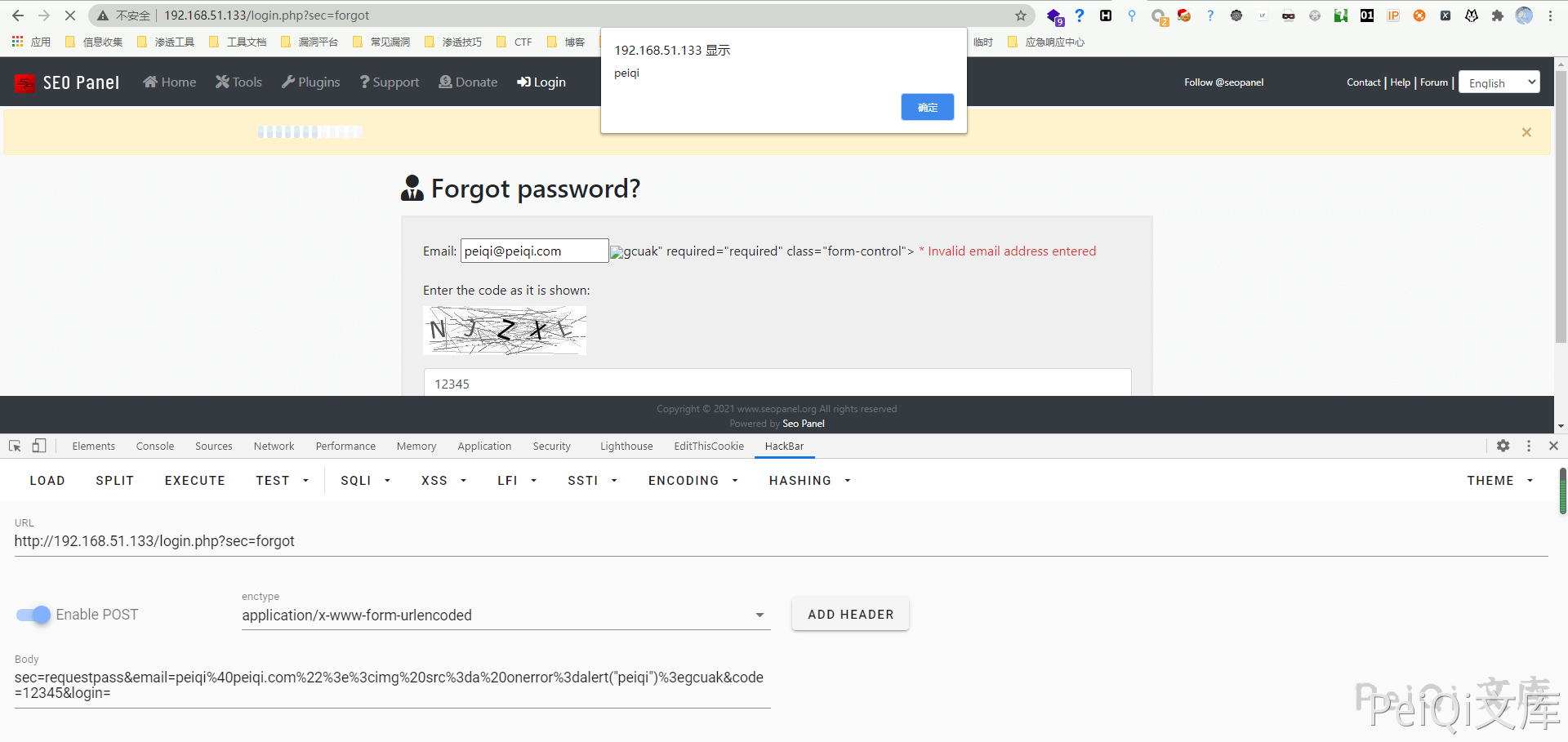The image size is (1568, 742).
Task: Open the Chrome extensions puzzle icon
Action: pos(1497,16)
